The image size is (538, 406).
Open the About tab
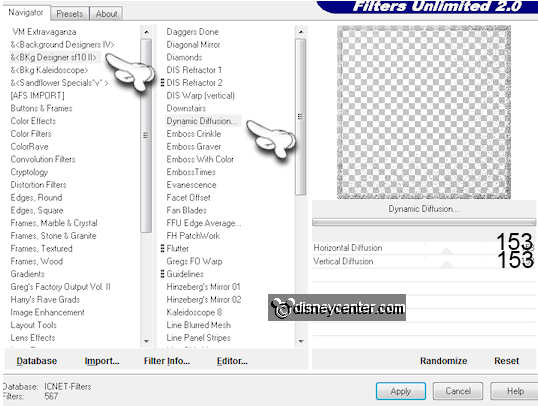pyautogui.click(x=106, y=14)
